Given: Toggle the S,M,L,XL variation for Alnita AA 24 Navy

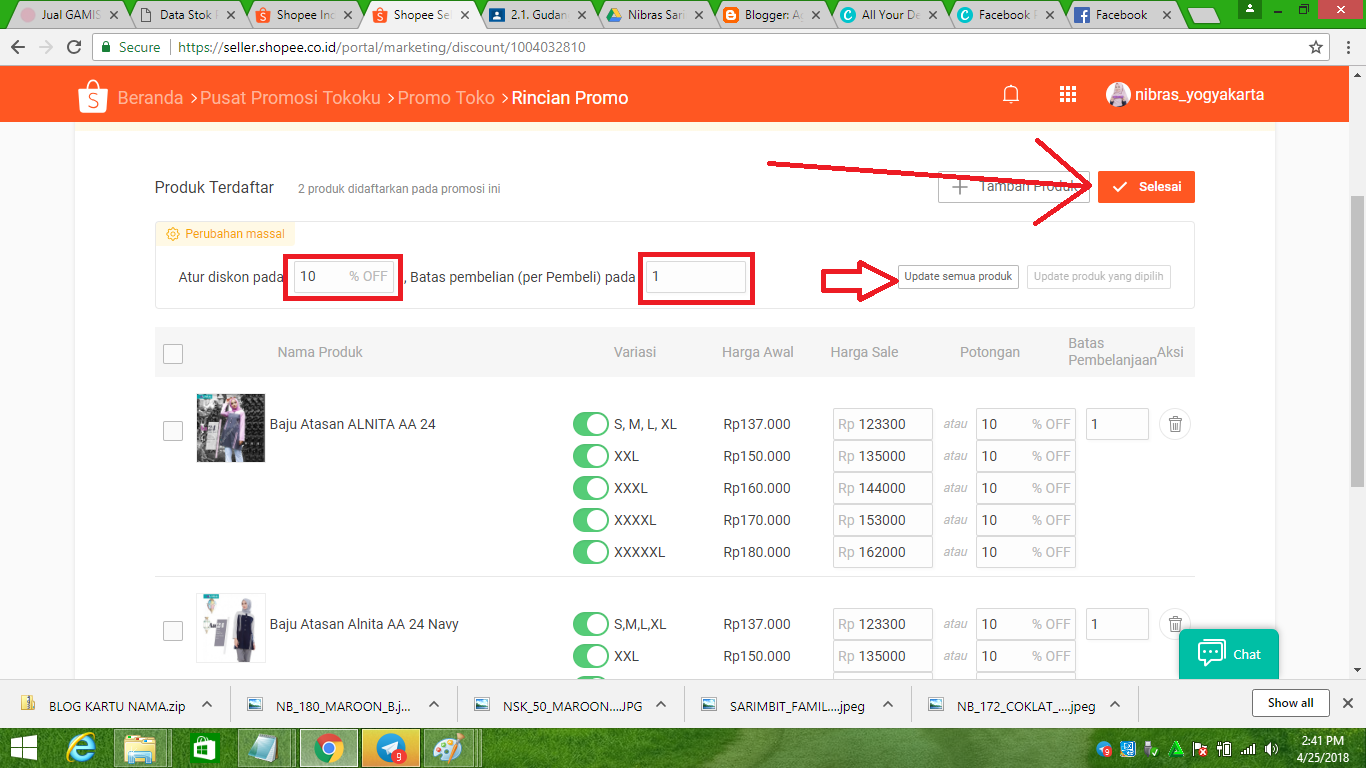Looking at the screenshot, I should [591, 624].
